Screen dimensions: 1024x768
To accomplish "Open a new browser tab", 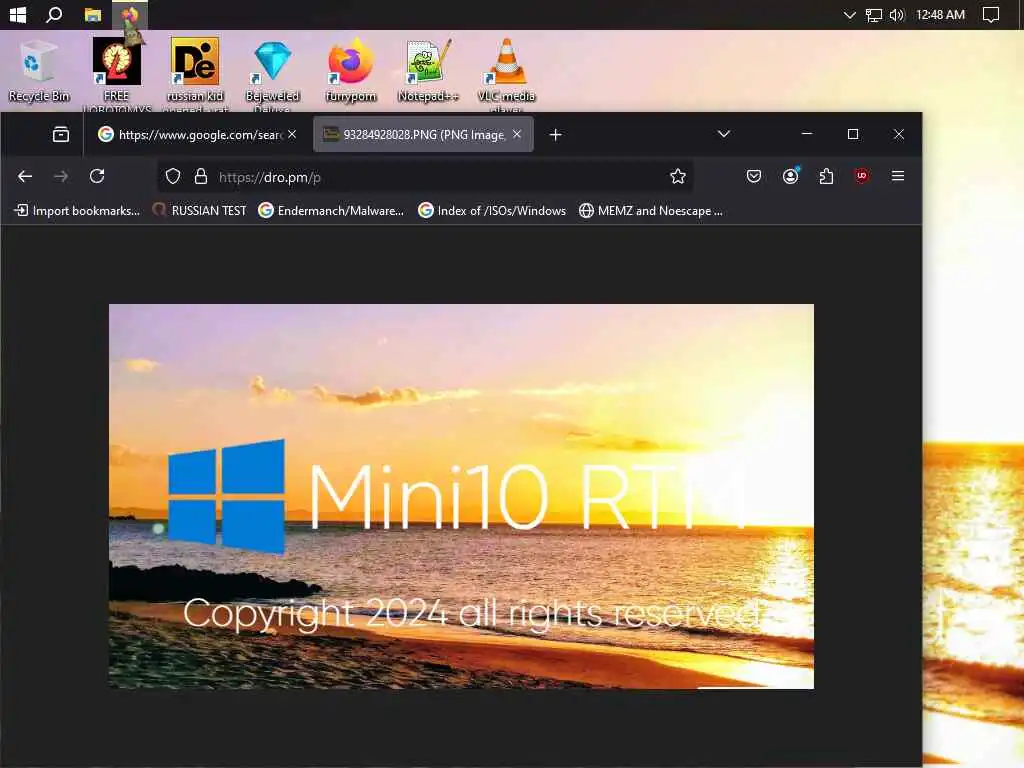I will pos(555,135).
